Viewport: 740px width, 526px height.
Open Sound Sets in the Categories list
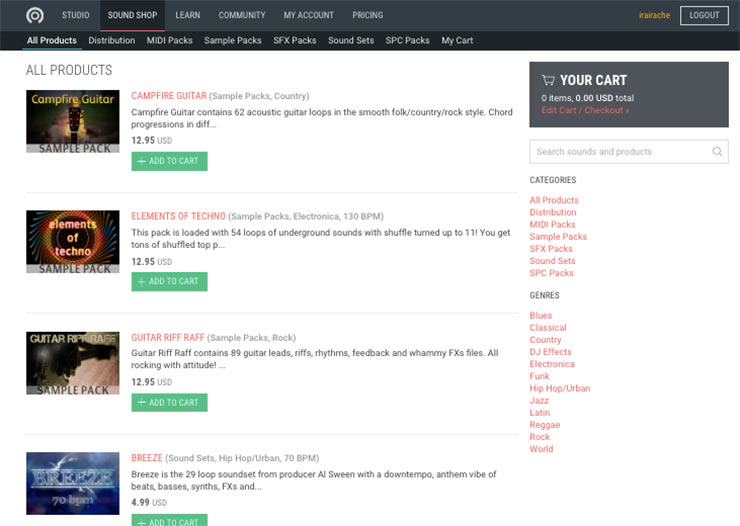(552, 261)
